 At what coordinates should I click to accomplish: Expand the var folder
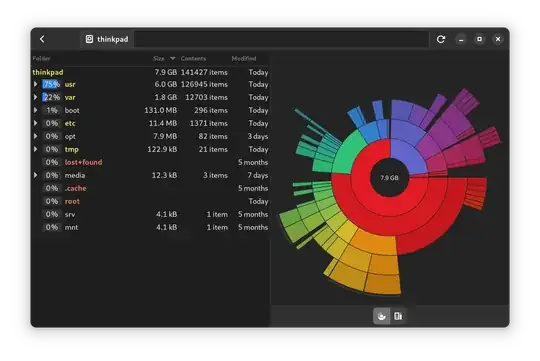tap(35, 97)
